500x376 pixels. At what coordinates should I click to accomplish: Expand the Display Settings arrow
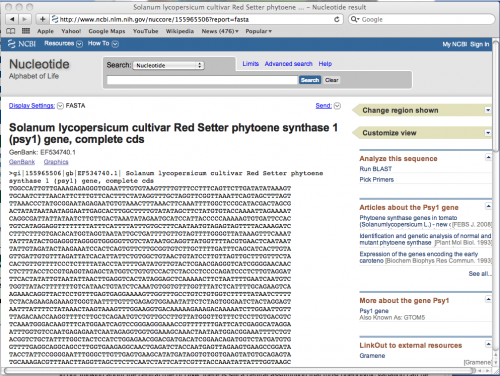coord(60,106)
